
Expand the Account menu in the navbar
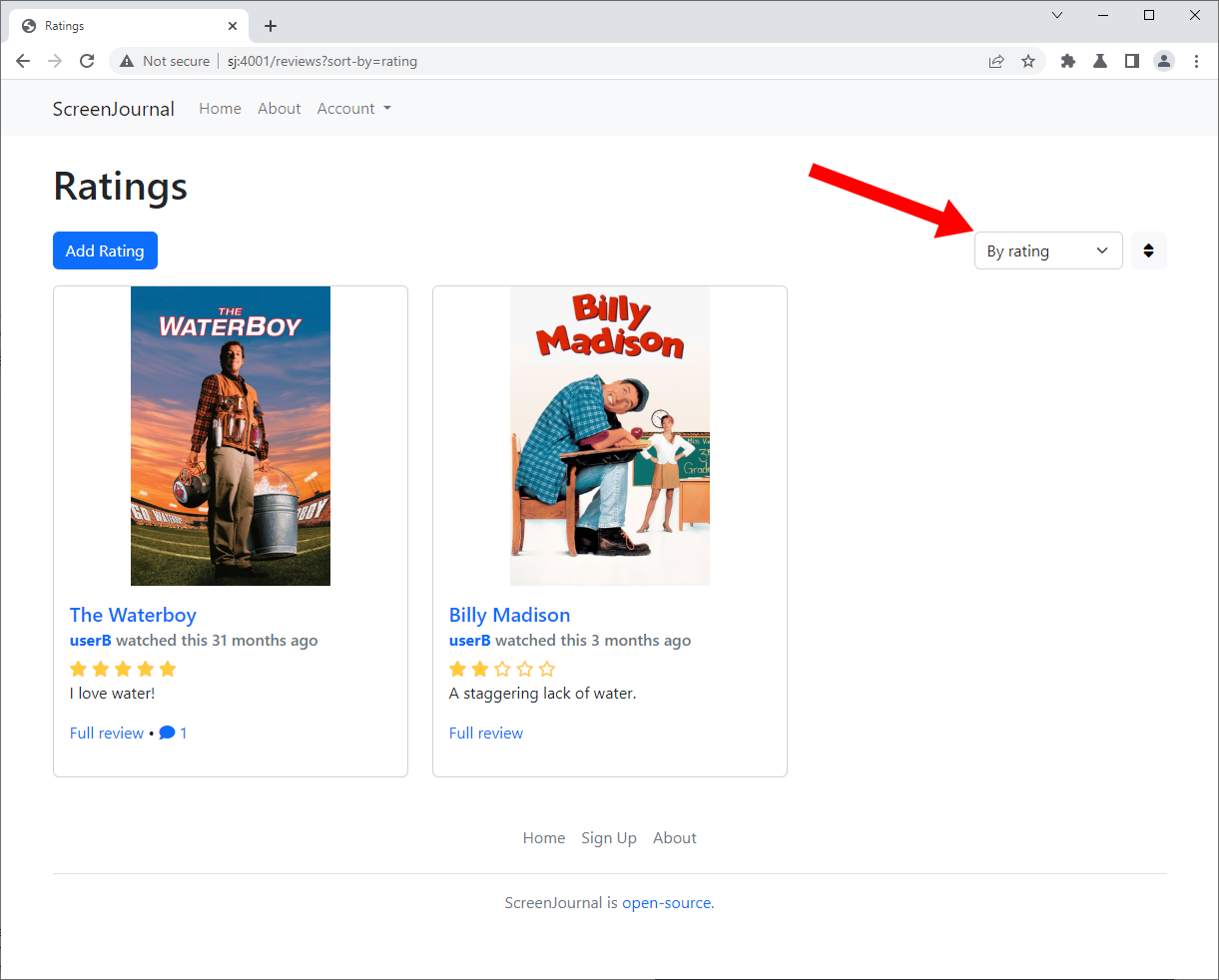click(353, 109)
